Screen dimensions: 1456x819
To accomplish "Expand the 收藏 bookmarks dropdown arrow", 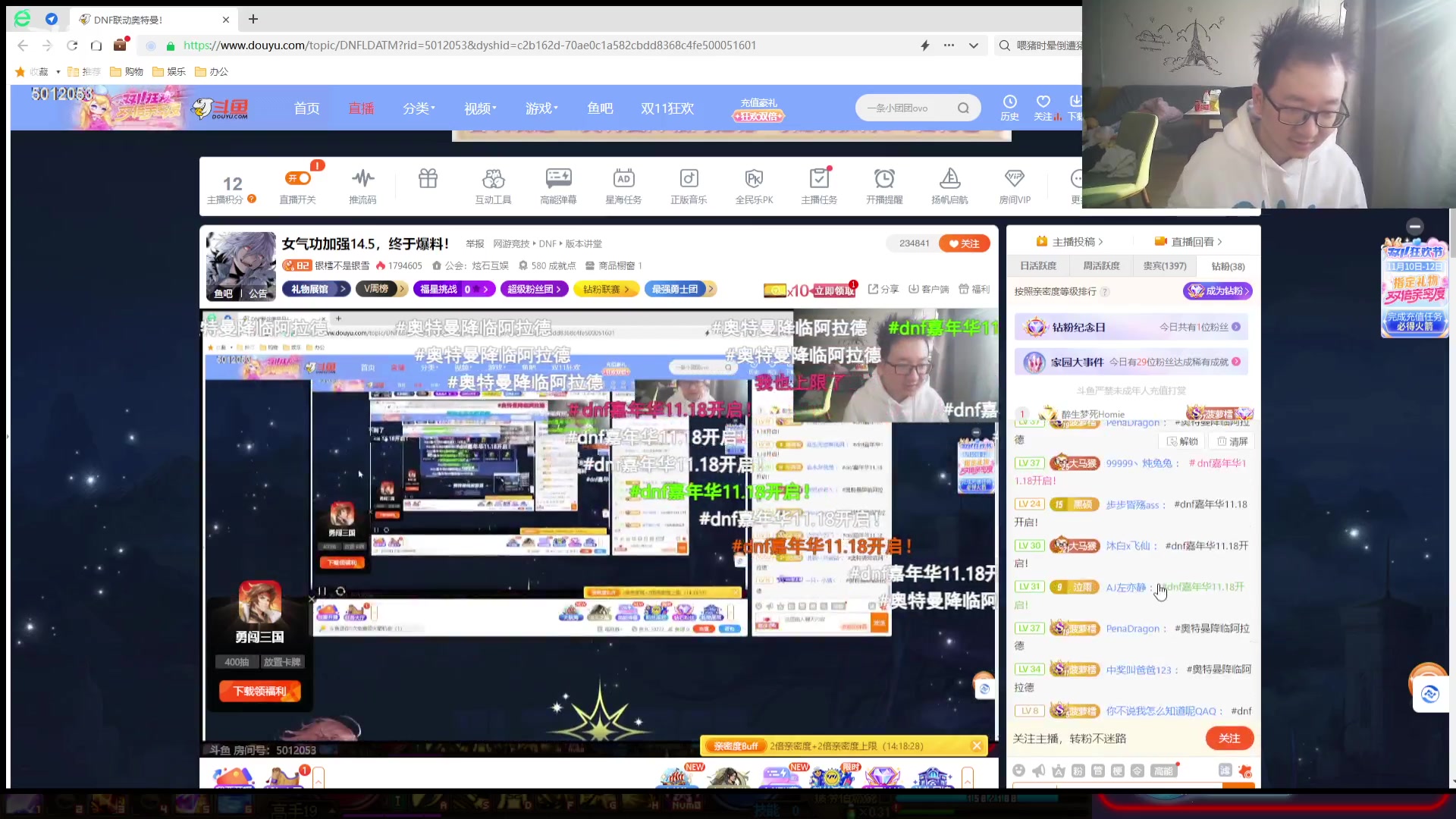I will click(58, 72).
